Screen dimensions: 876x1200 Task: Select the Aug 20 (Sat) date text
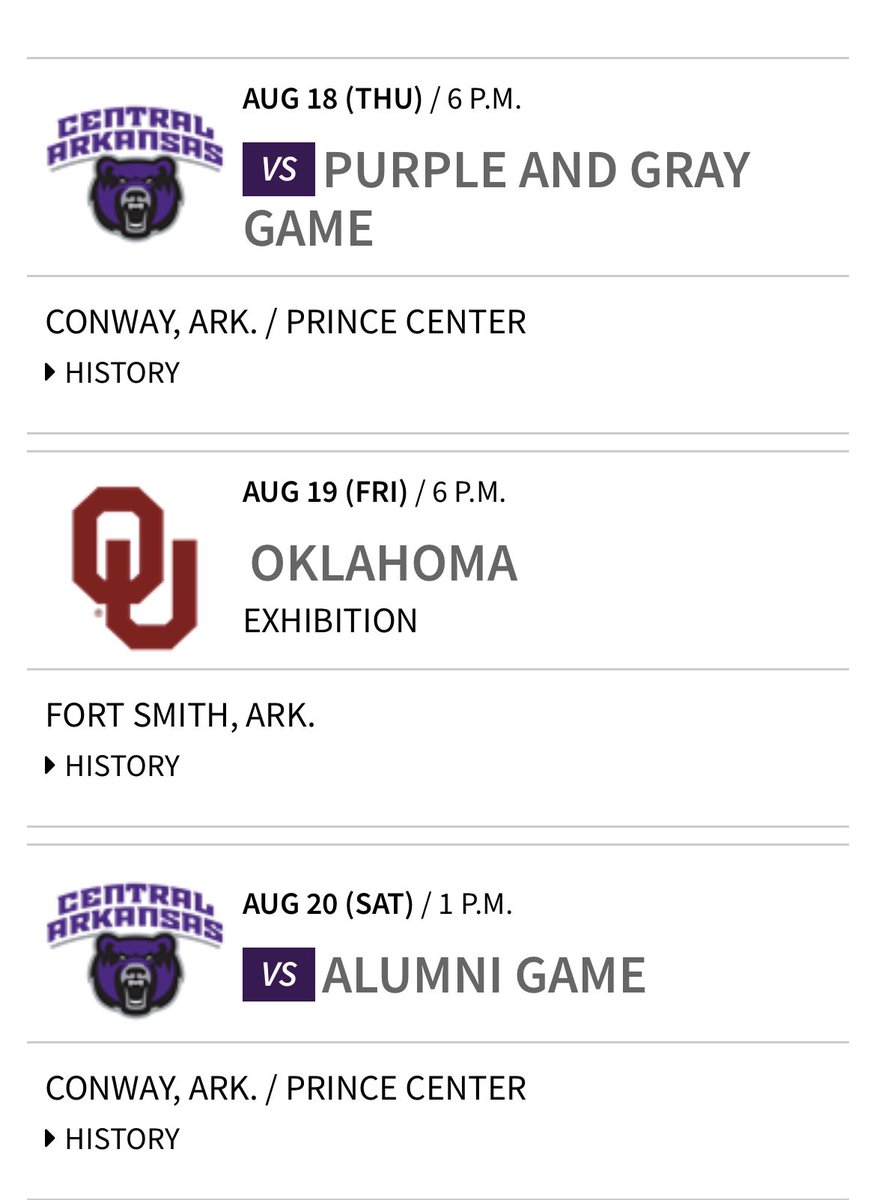[x=328, y=905]
